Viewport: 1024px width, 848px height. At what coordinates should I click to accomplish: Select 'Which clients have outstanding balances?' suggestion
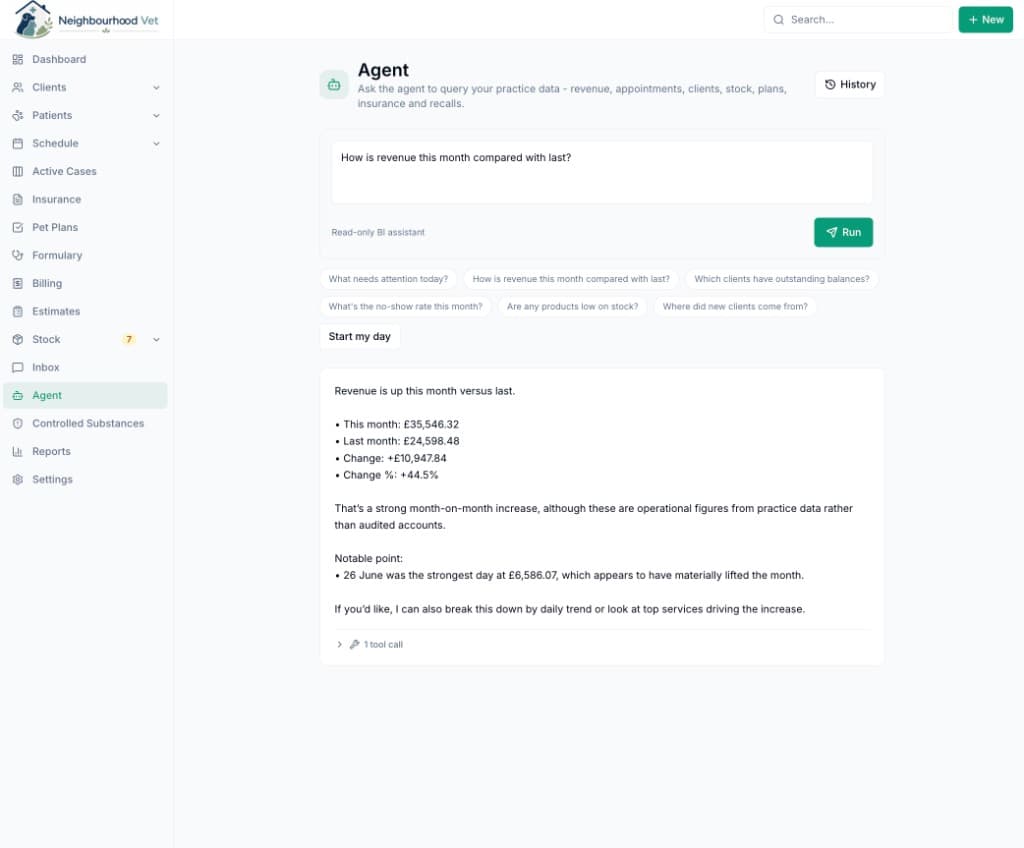(x=782, y=279)
